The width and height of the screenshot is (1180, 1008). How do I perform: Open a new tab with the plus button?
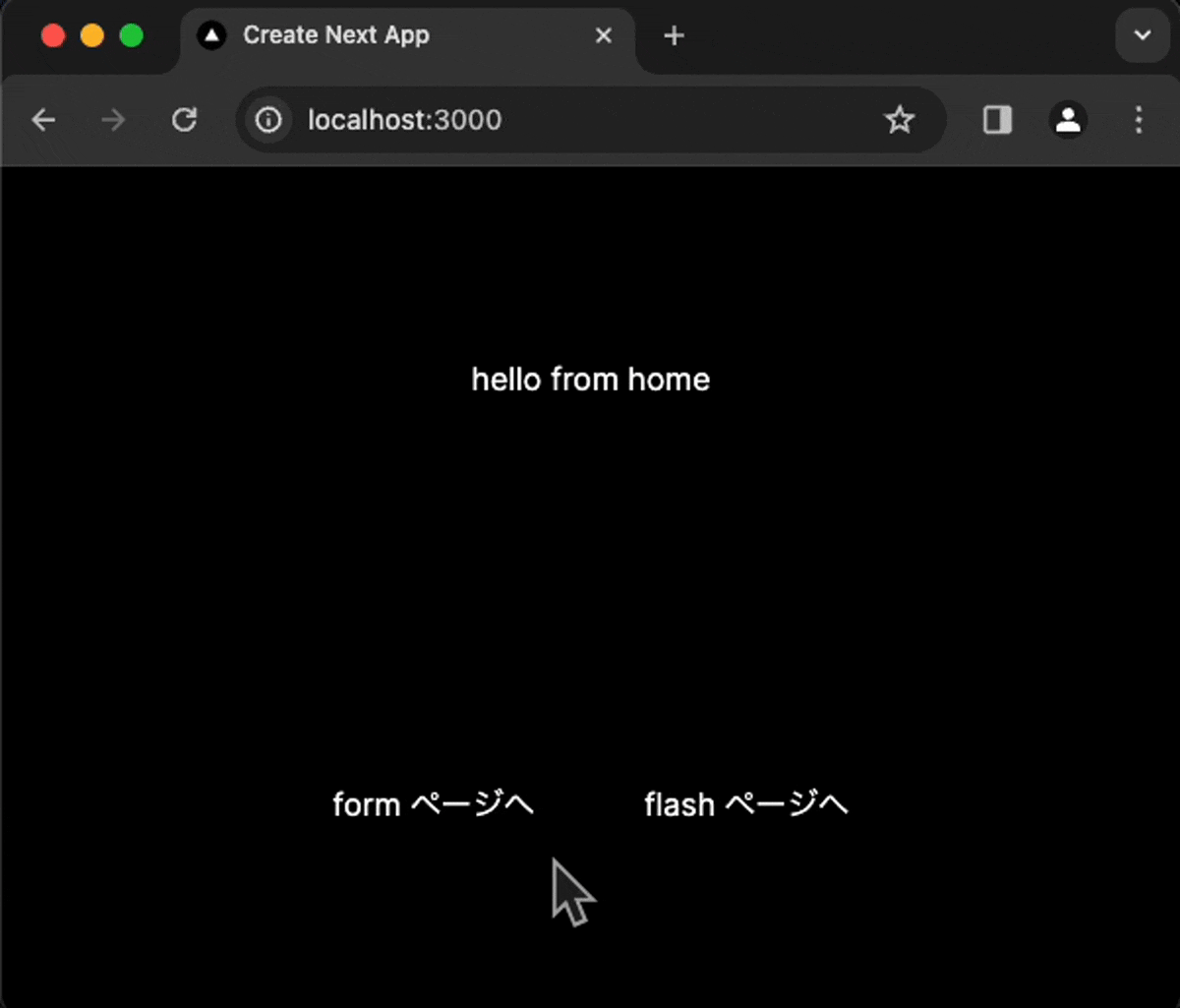pyautogui.click(x=674, y=35)
